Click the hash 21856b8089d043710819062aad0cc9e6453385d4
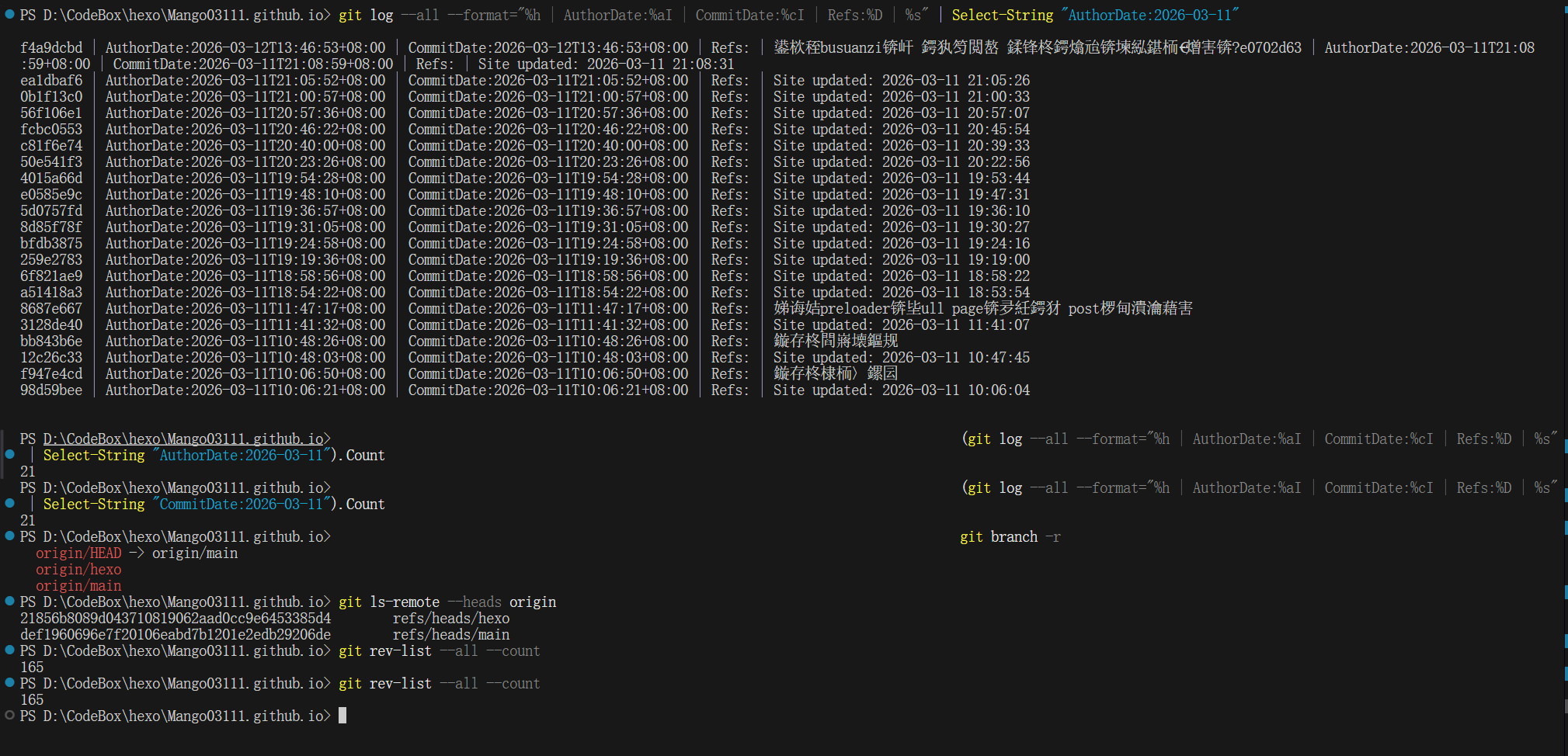Viewport: 1568px width, 756px height. coord(176,618)
